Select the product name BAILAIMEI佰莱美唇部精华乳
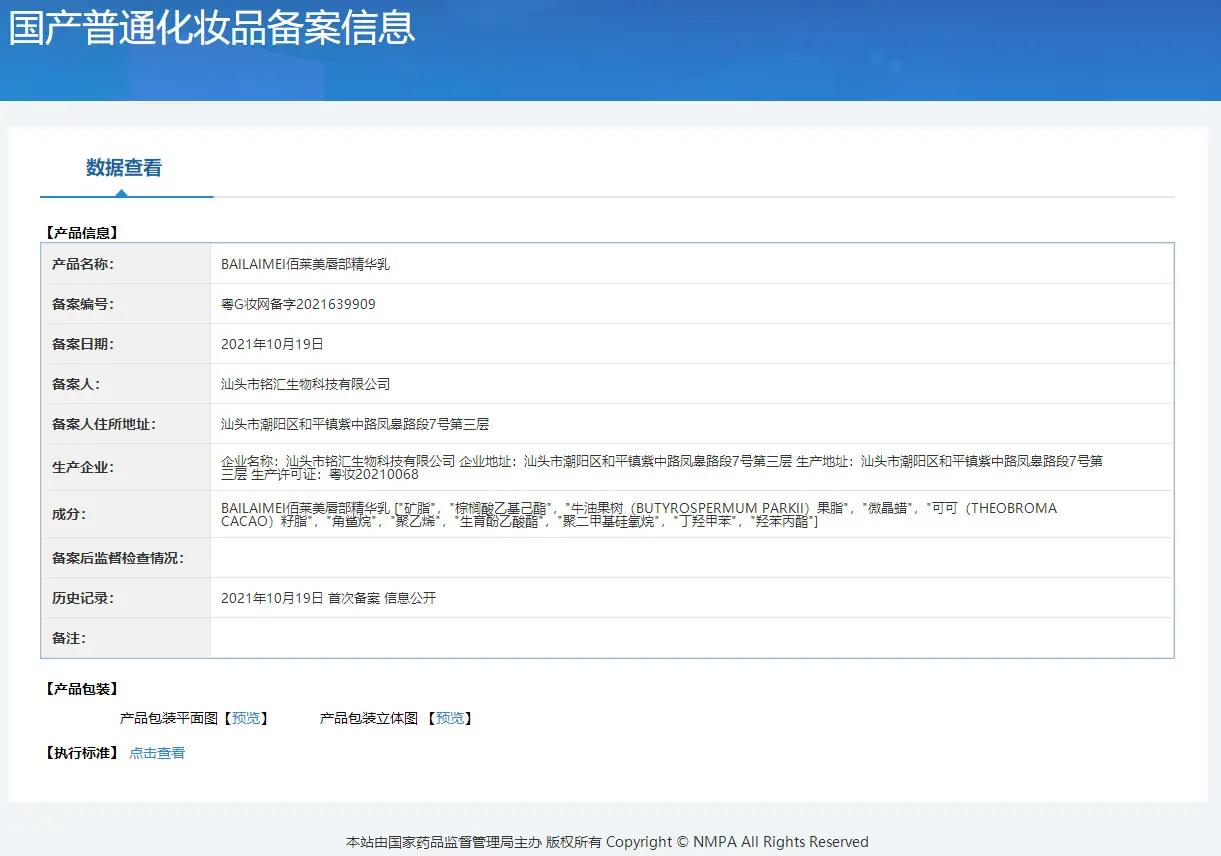 [305, 264]
